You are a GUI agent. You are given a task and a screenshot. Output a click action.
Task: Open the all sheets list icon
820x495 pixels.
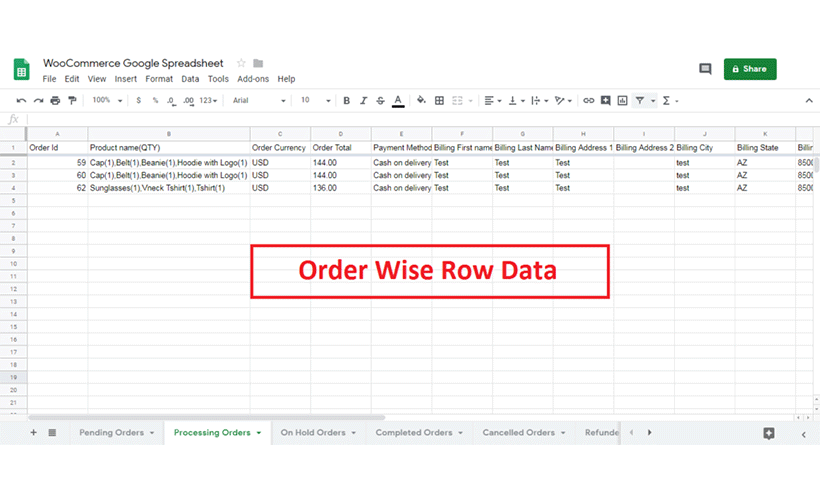coord(52,433)
